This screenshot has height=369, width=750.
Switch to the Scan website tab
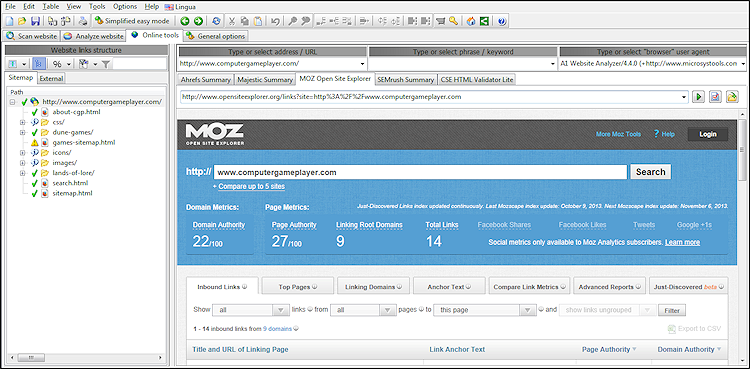click(x=32, y=36)
